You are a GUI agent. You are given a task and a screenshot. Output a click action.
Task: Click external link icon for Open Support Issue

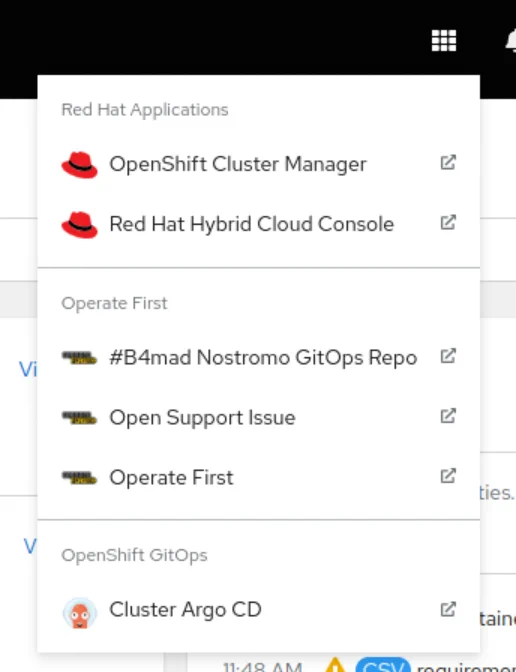[448, 416]
